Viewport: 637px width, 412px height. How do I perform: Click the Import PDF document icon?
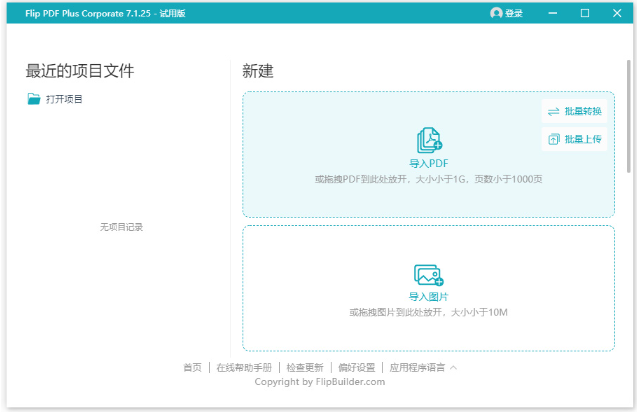click(429, 141)
